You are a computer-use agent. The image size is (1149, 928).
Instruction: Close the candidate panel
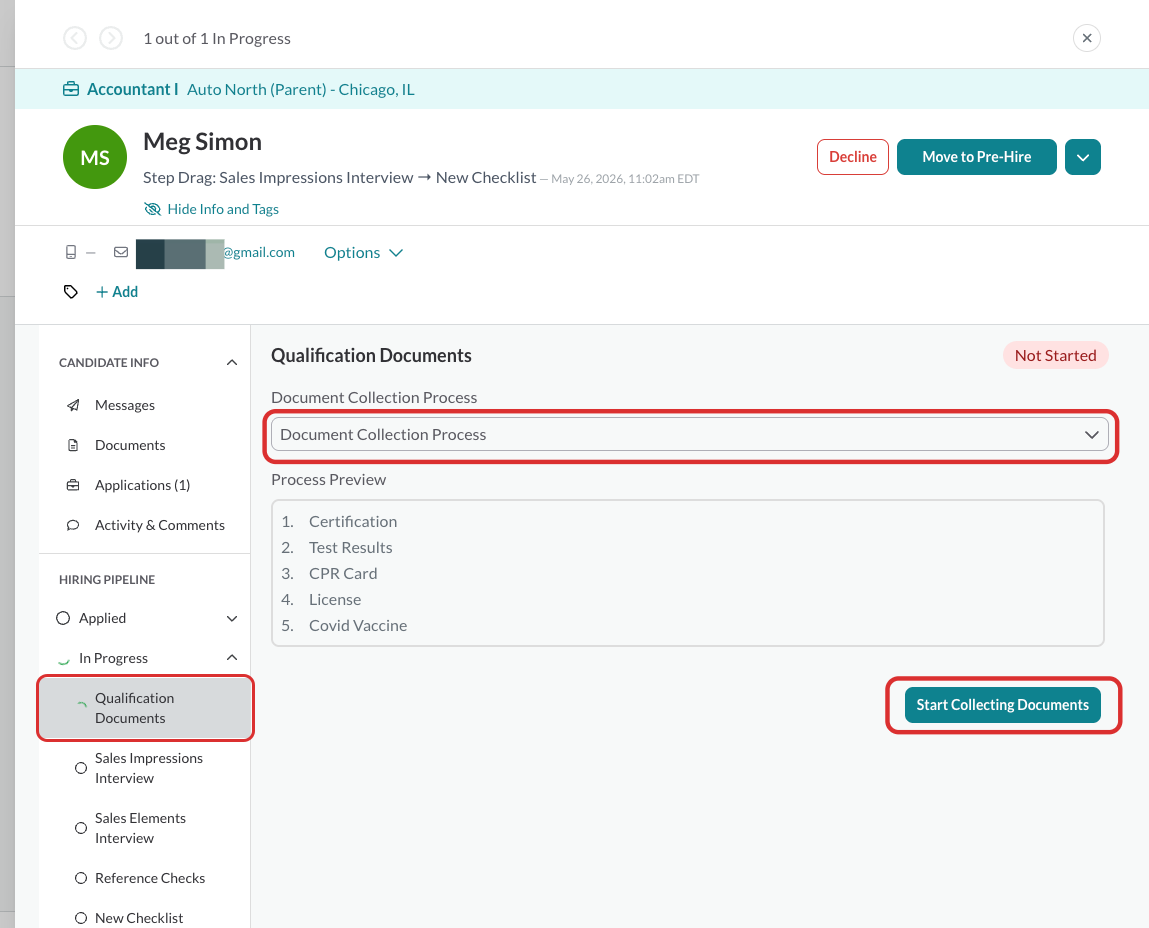coord(1087,38)
